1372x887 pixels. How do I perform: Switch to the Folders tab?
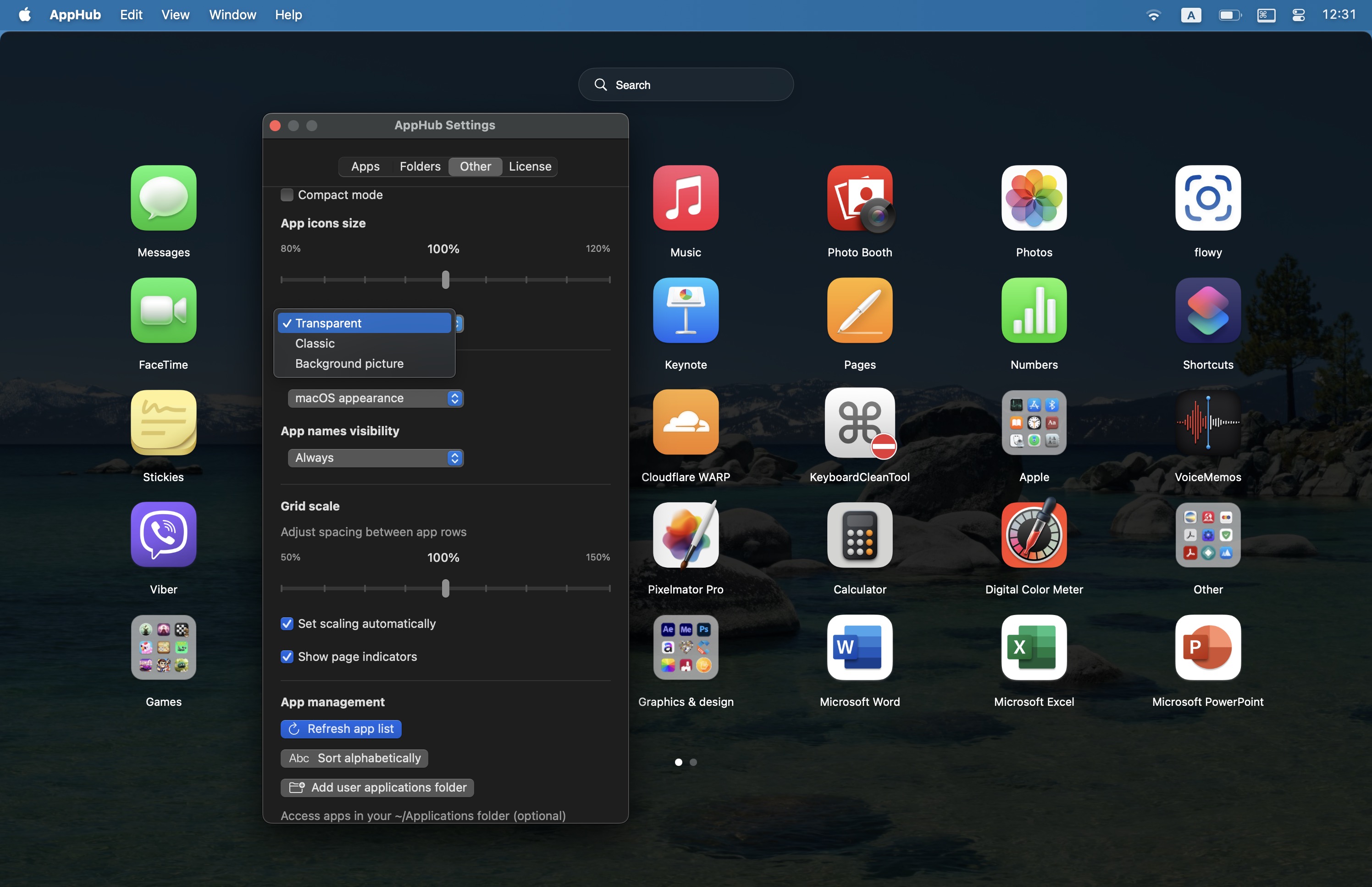[420, 166]
